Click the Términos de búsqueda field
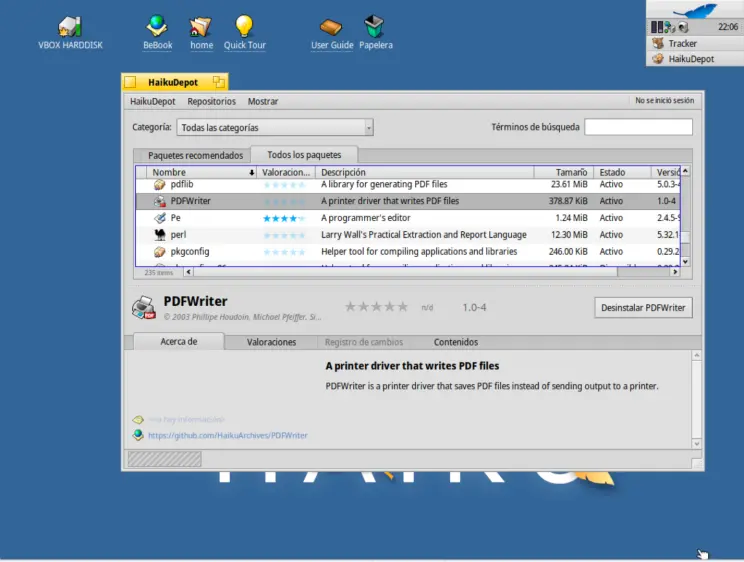Screen dimensions: 744x562 638,127
